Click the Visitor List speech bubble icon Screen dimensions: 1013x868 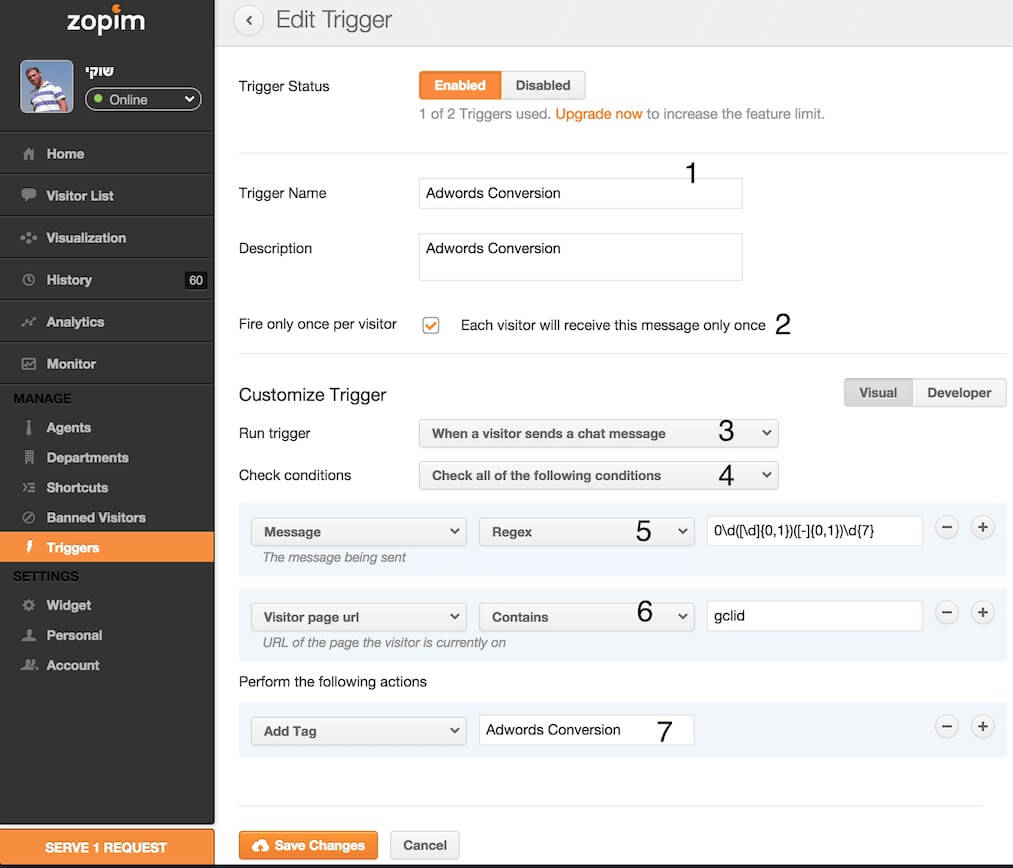28,195
